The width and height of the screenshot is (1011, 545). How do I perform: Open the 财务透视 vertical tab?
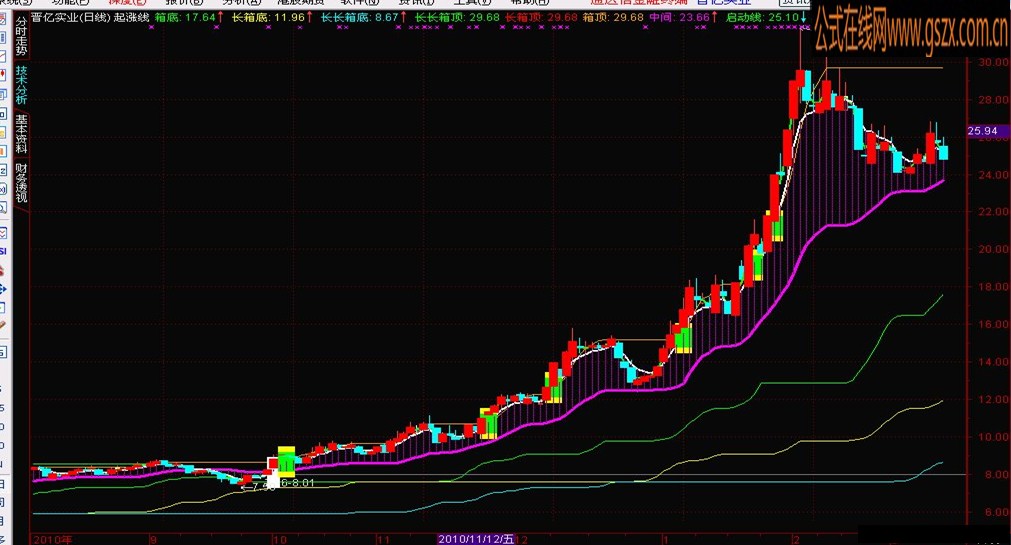pyautogui.click(x=21, y=183)
